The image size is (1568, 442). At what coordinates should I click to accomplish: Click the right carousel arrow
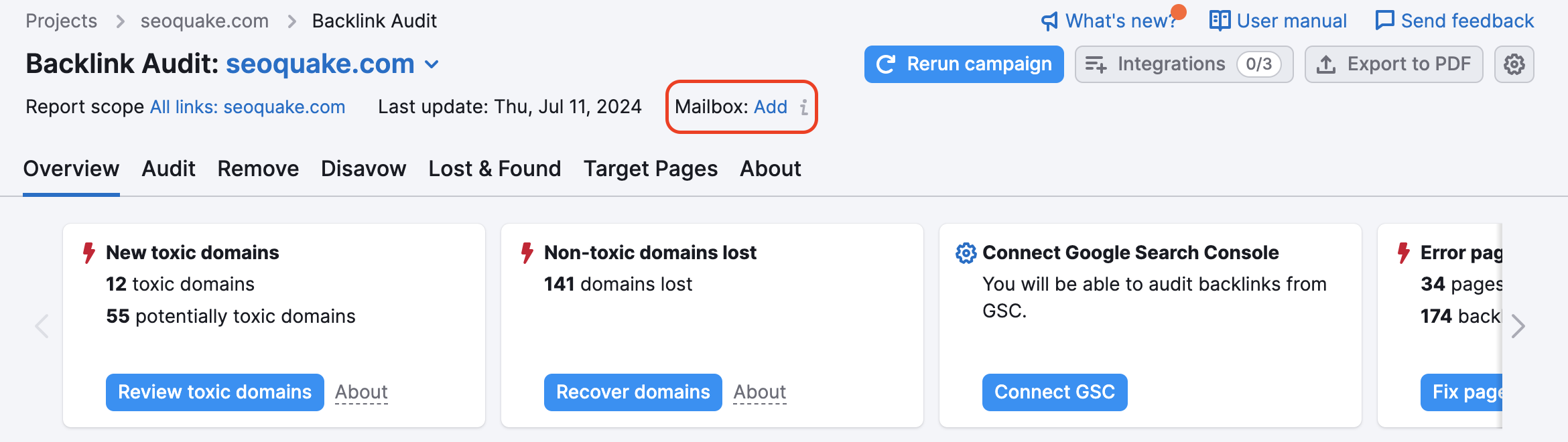[1518, 326]
